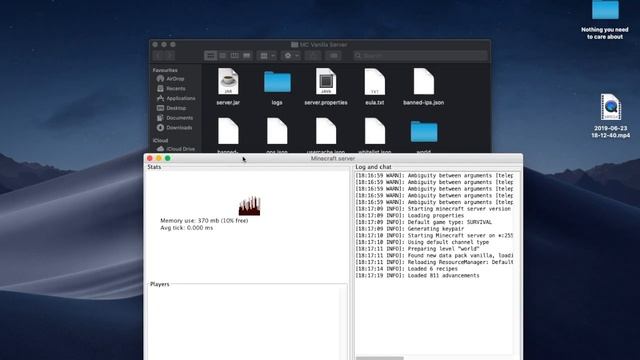
Task: Switch Finder to icon view
Action: tap(211, 56)
